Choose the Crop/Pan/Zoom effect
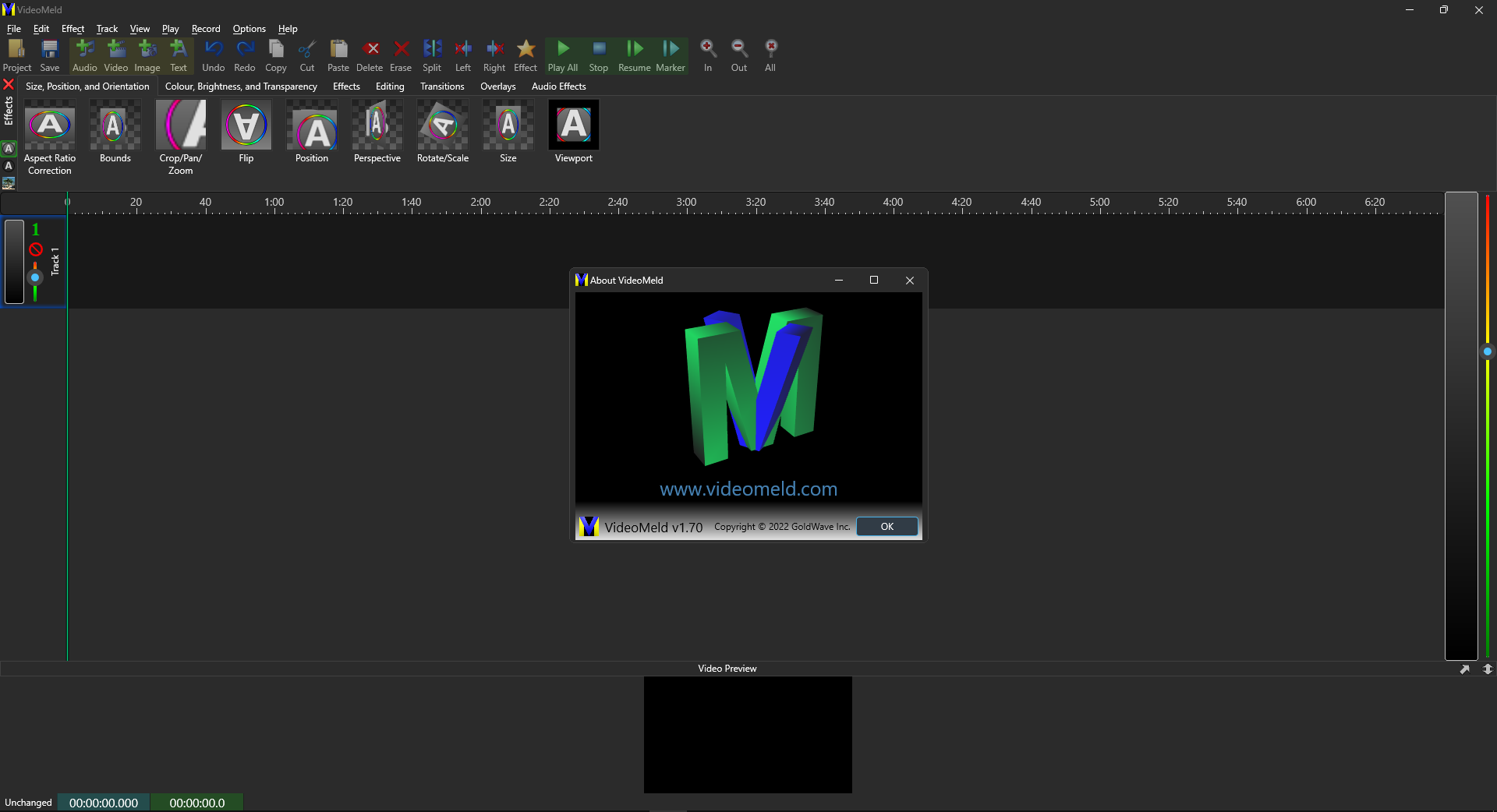 click(181, 137)
